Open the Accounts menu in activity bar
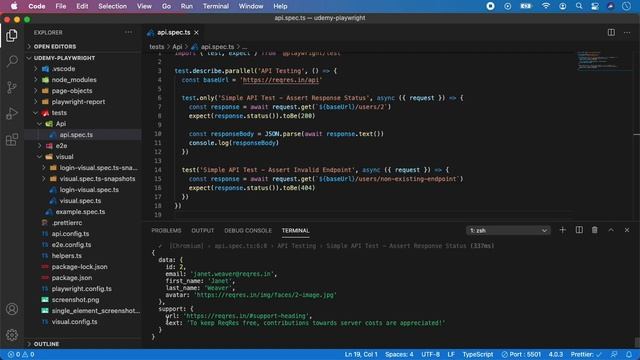Viewport: 640px width, 360px height. (12, 309)
